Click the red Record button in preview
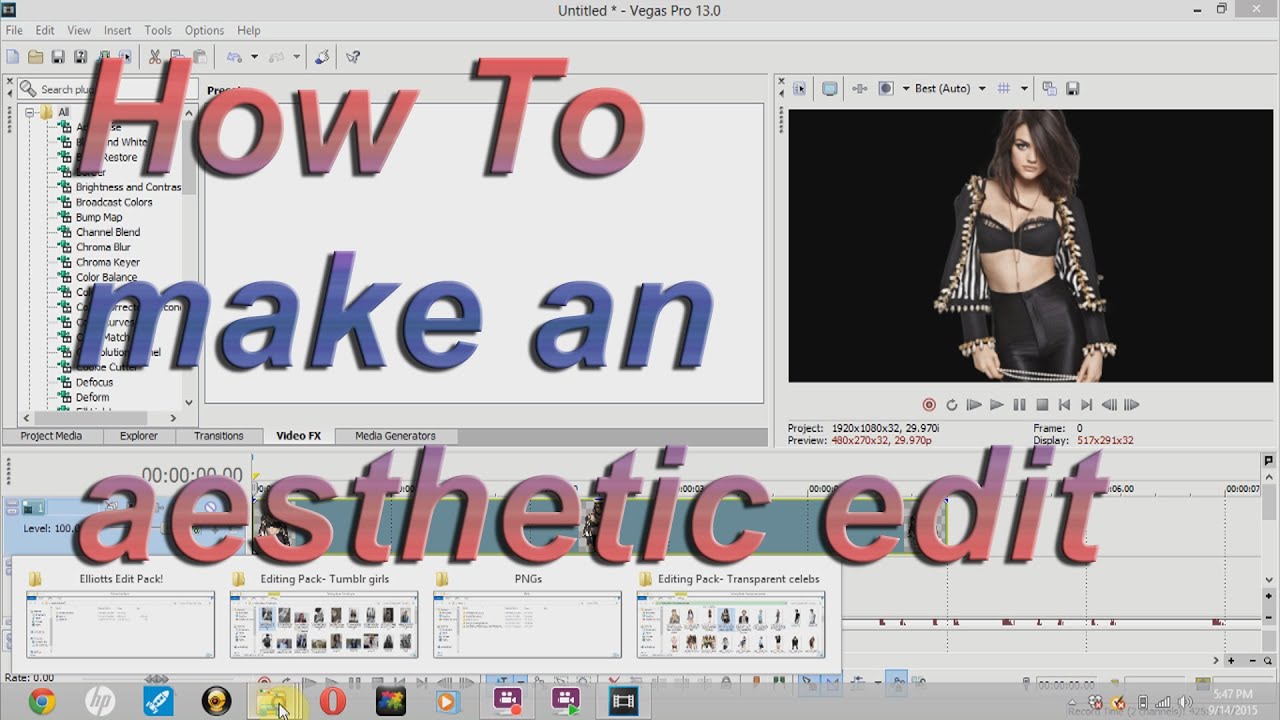The width and height of the screenshot is (1280, 720). coord(929,405)
